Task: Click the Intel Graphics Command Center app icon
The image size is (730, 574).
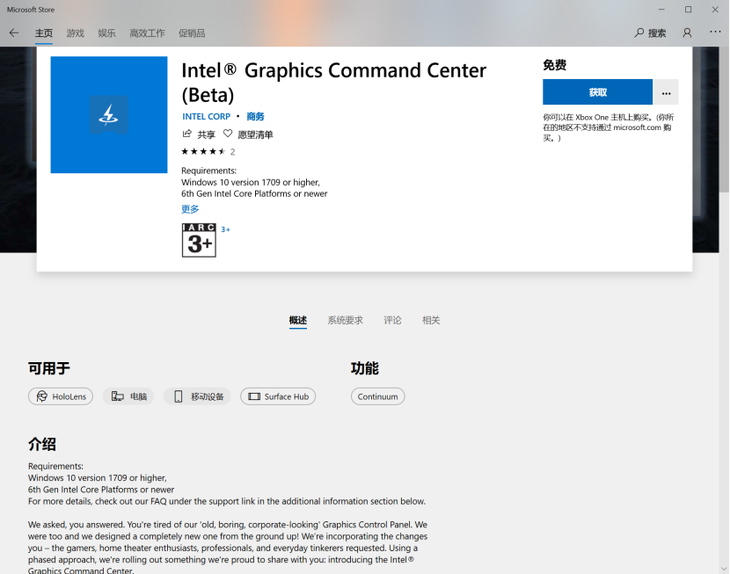Action: click(x=109, y=115)
